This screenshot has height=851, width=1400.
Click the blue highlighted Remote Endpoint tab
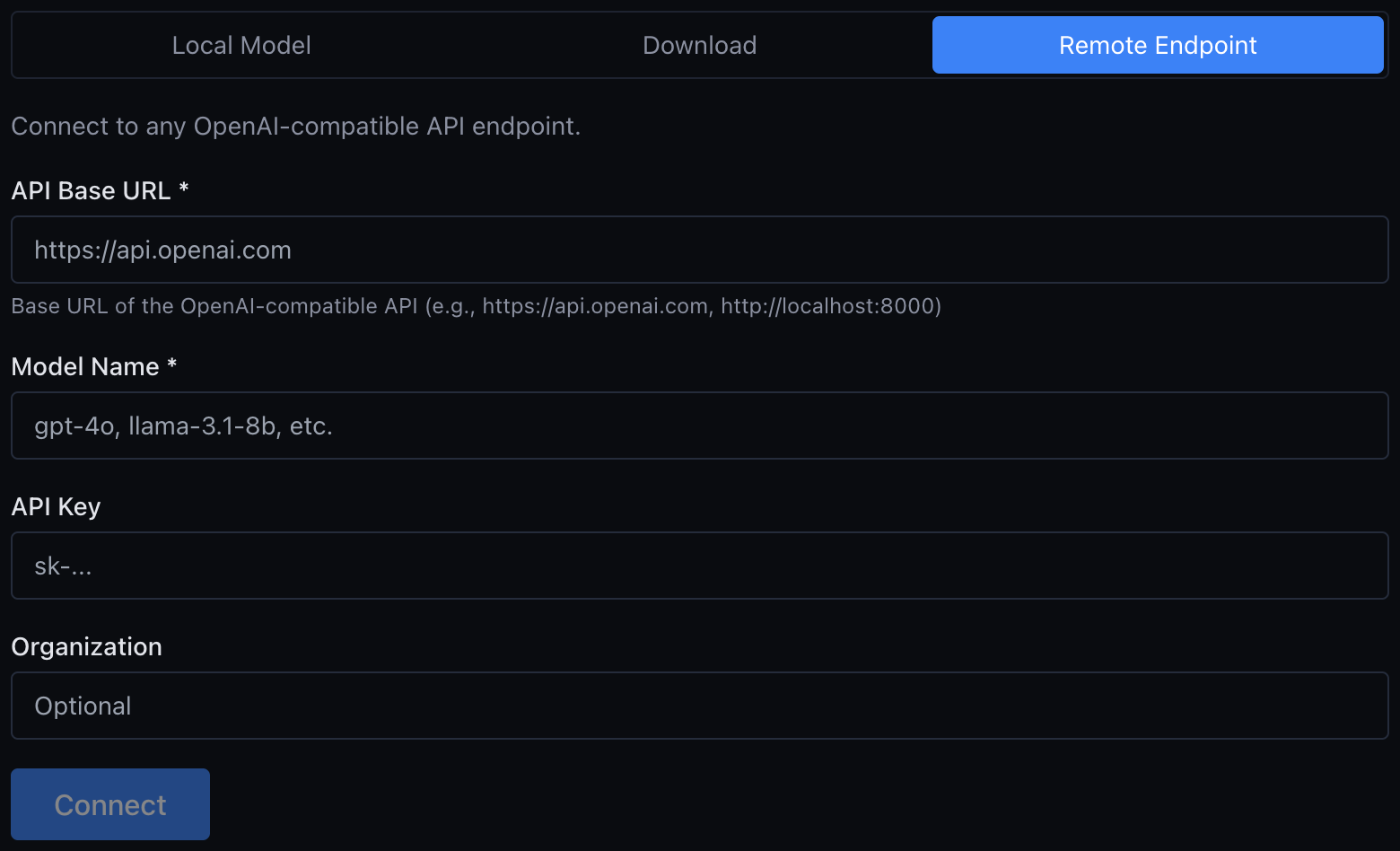(1157, 45)
